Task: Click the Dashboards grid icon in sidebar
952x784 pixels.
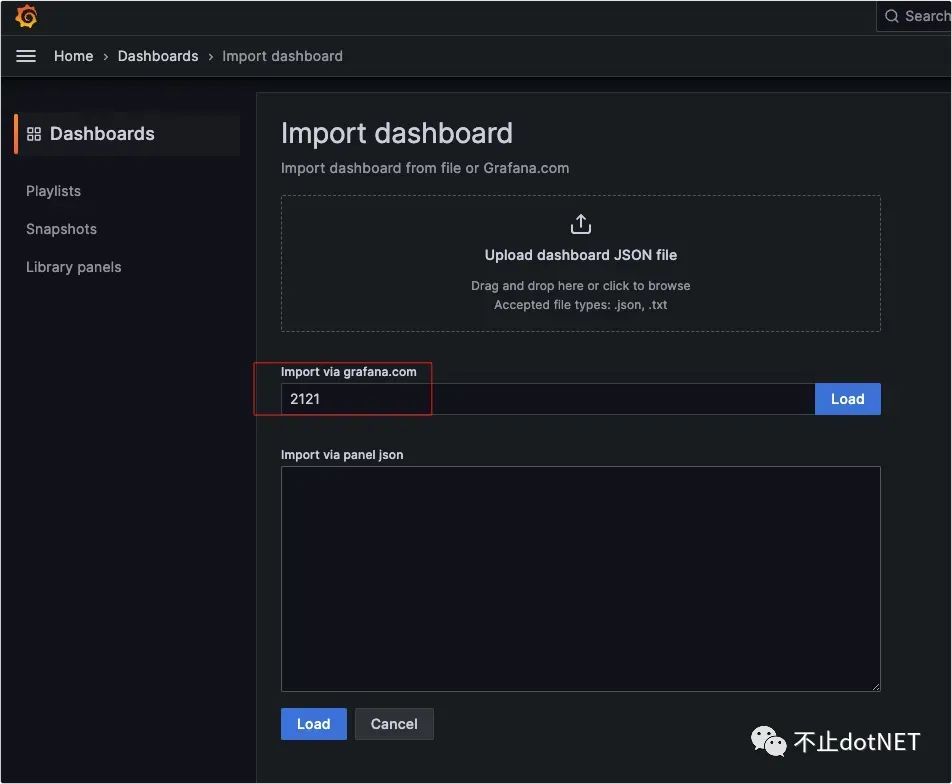Action: [34, 134]
